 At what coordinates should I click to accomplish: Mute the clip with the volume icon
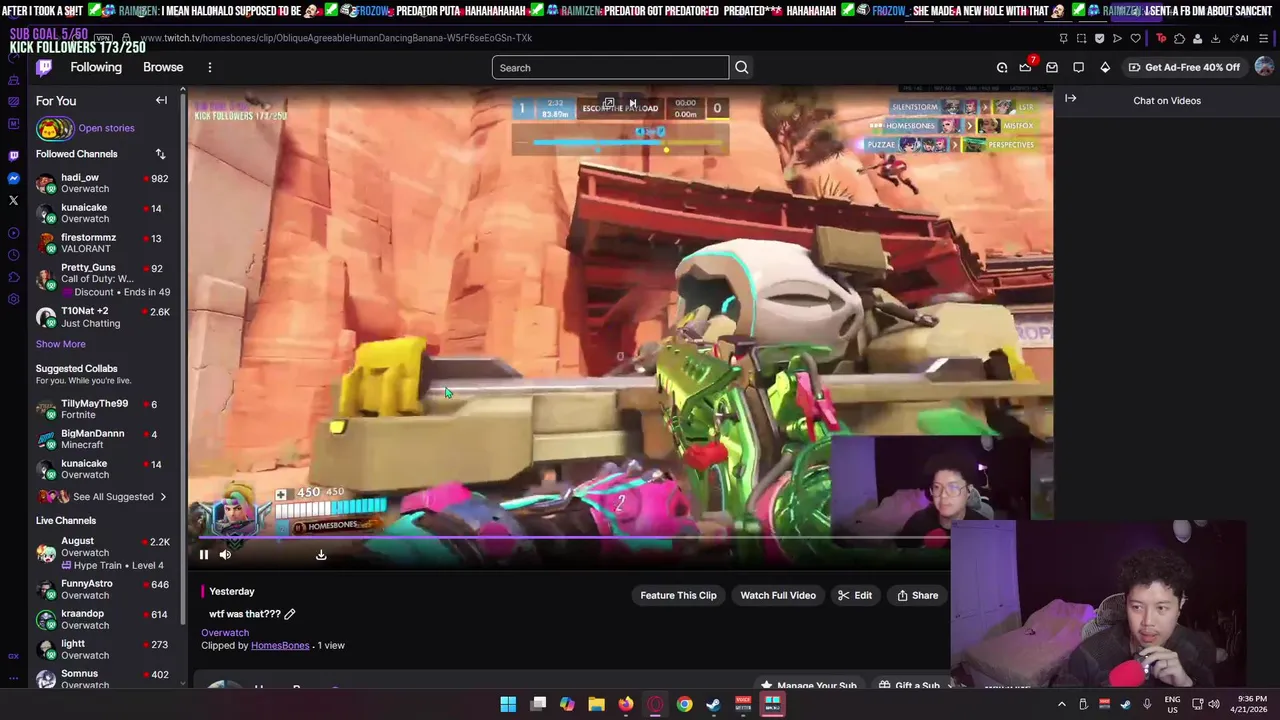tap(225, 554)
